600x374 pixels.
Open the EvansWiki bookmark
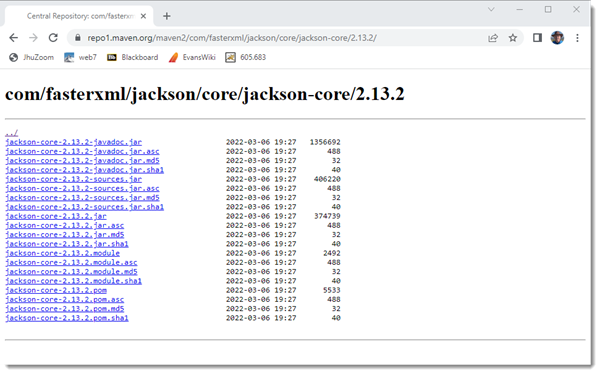point(192,57)
